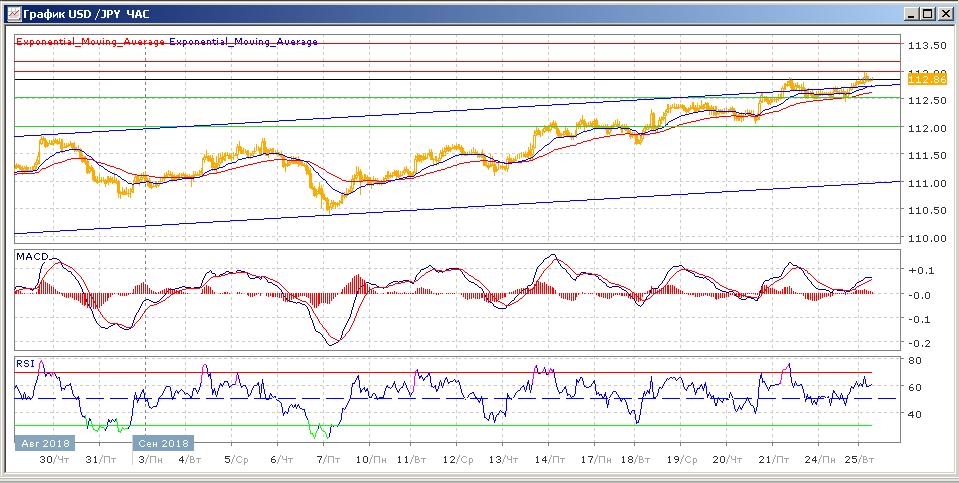Click the orange current price tag 112.86
The width and height of the screenshot is (959, 483).
coord(927,79)
